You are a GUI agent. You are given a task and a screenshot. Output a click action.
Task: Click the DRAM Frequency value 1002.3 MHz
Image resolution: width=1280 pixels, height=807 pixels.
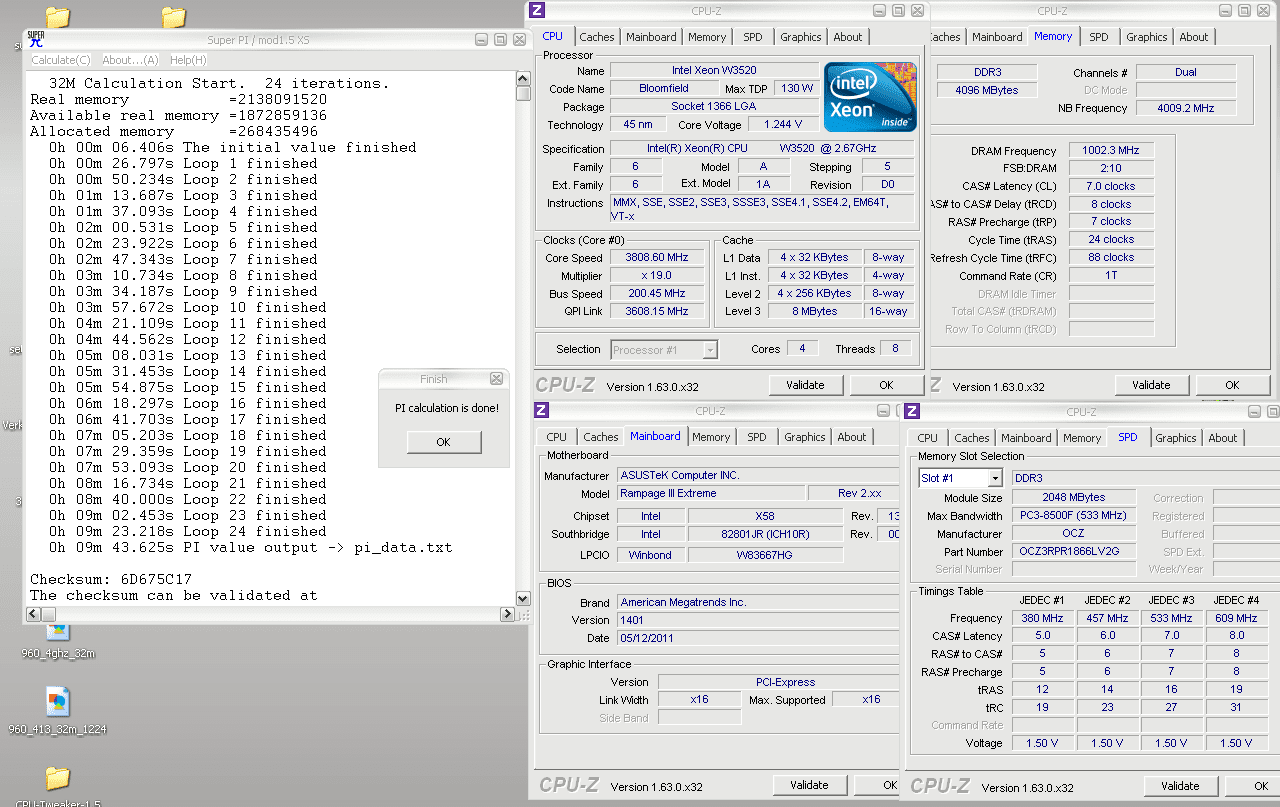[x=1110, y=150]
